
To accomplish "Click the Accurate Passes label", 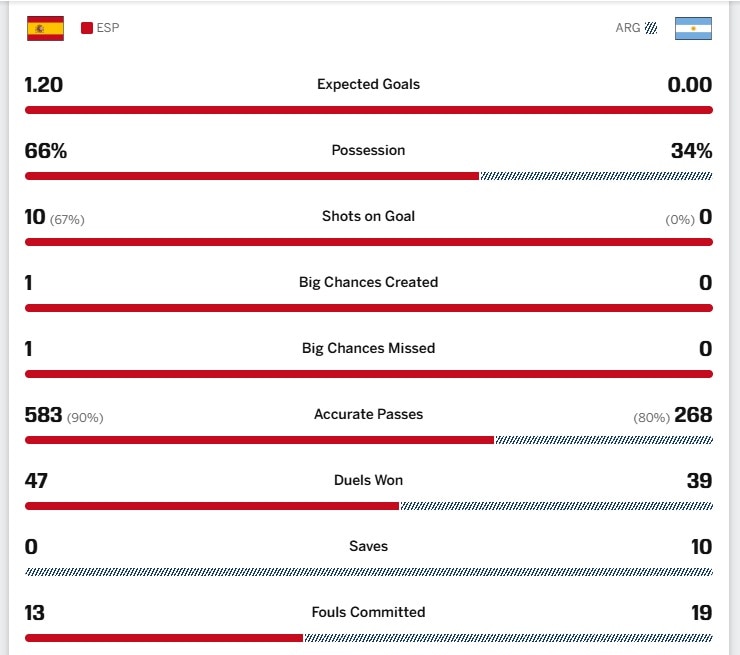I will [369, 414].
